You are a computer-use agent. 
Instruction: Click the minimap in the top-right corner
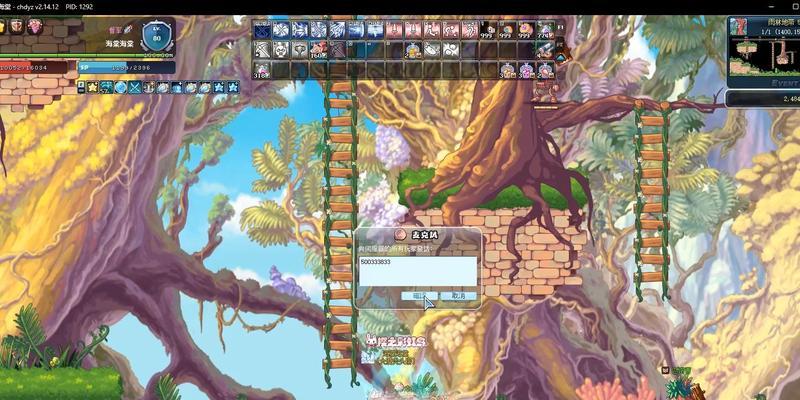coord(764,57)
